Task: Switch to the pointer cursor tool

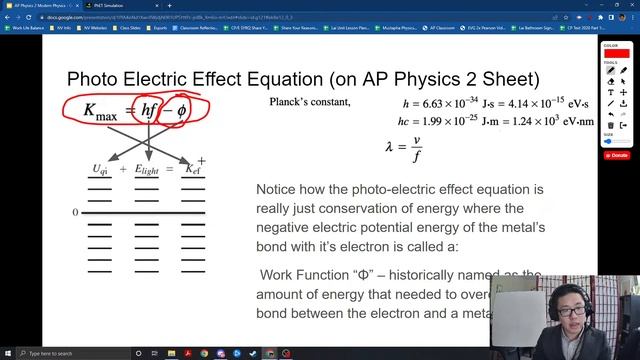Action: pyautogui.click(x=623, y=82)
